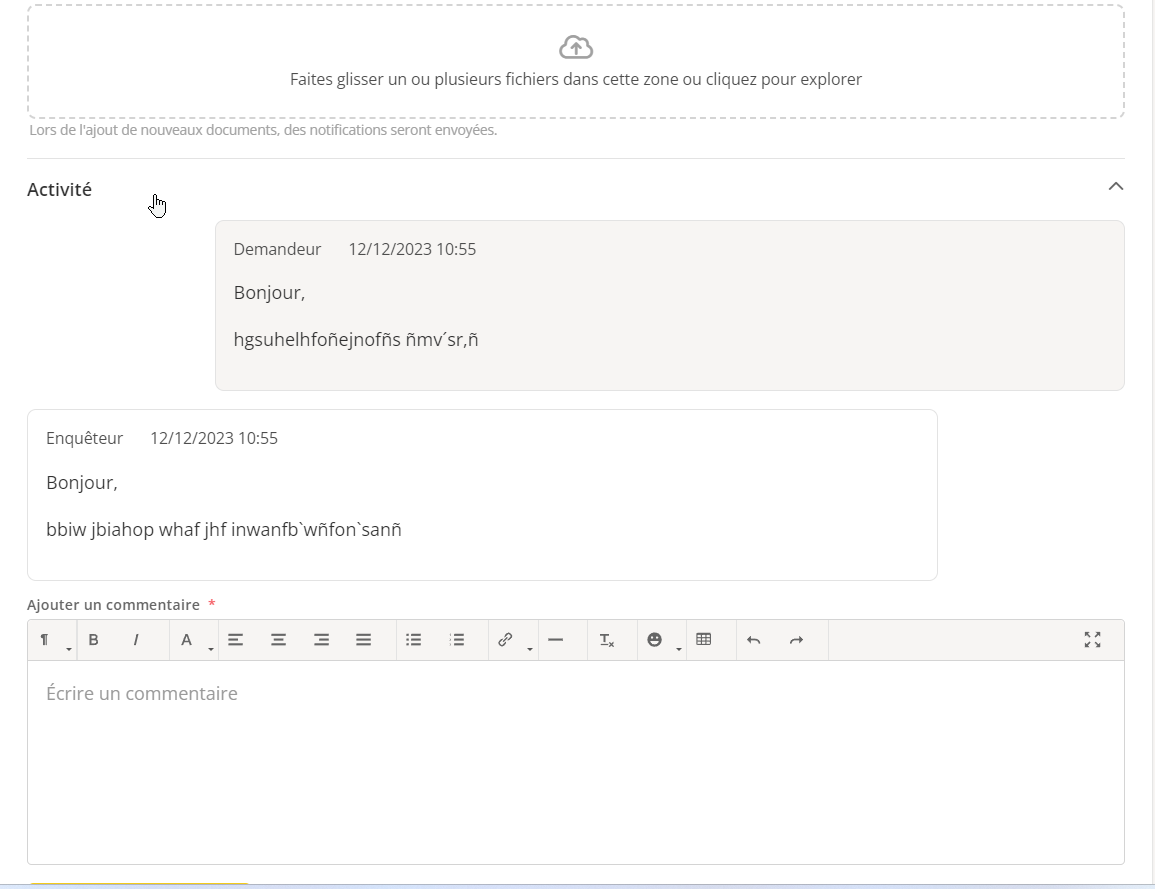Image resolution: width=1155 pixels, height=889 pixels.
Task: Click the 'Ajouter un commentaire' label
Action: pyautogui.click(x=113, y=605)
